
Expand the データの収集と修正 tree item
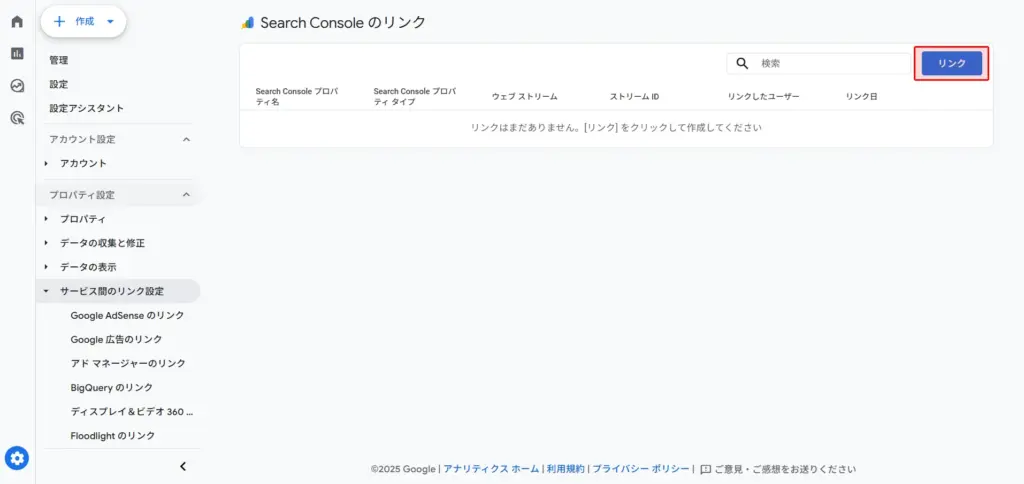pyautogui.click(x=46, y=243)
